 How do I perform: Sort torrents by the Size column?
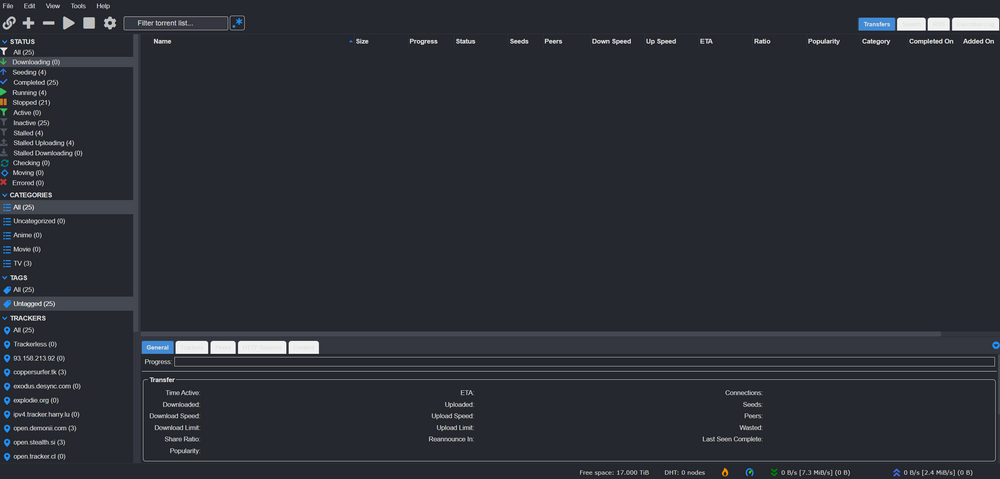(362, 41)
